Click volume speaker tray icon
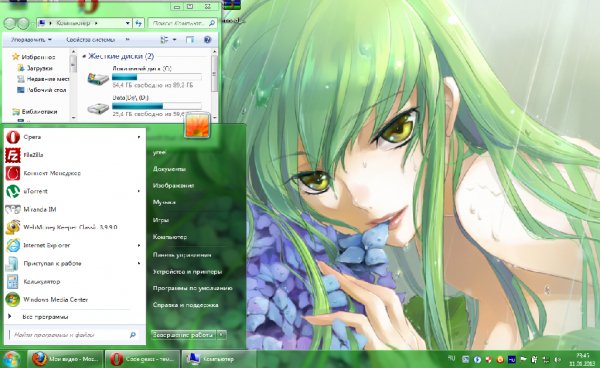Viewport: 600px width, 368px height. (x=558, y=360)
